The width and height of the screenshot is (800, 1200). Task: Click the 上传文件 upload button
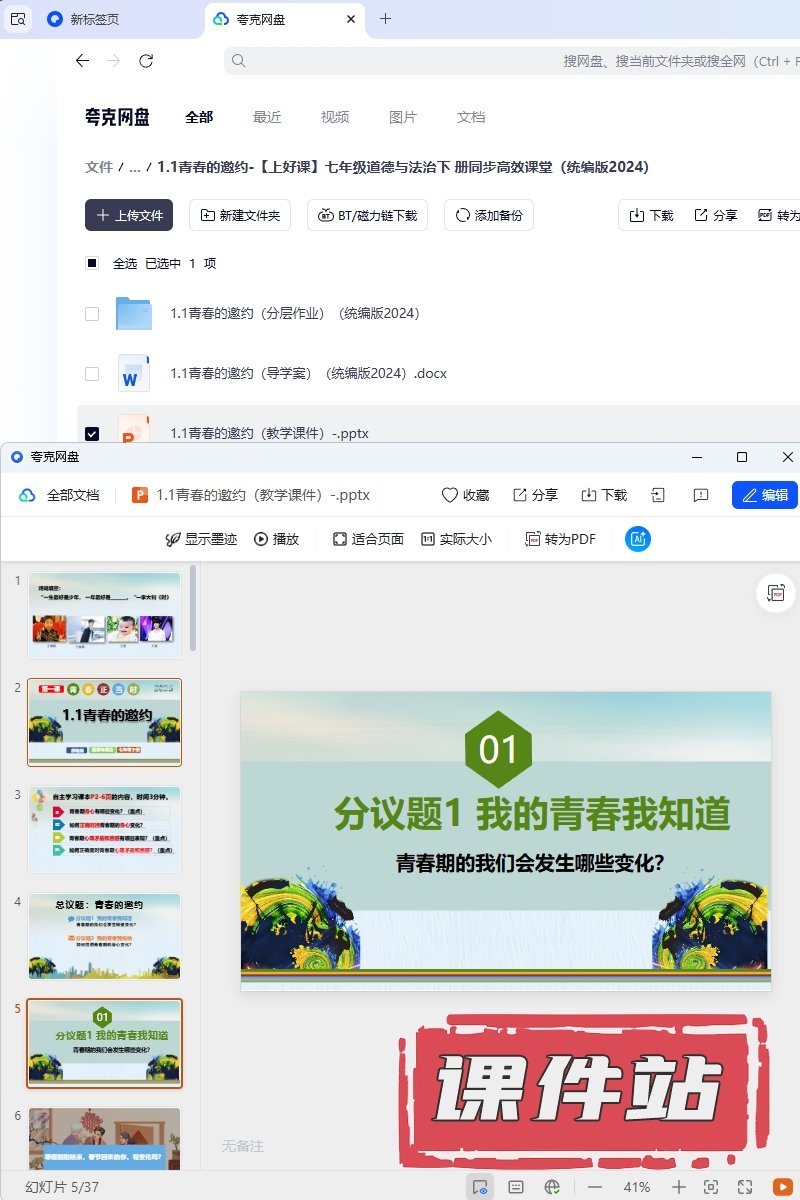click(x=129, y=215)
